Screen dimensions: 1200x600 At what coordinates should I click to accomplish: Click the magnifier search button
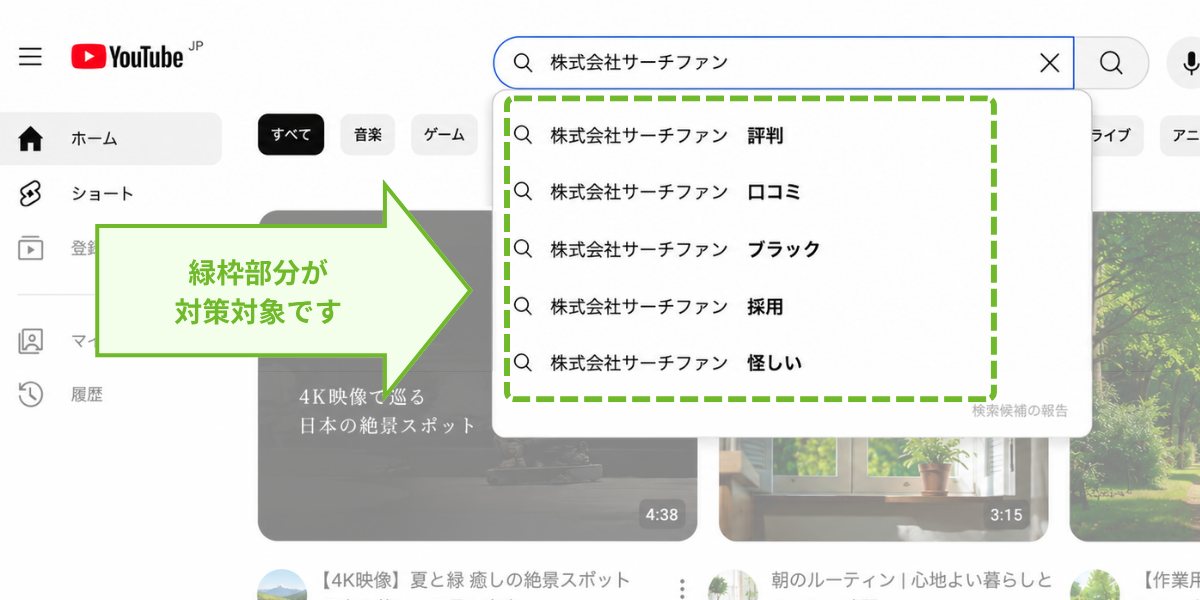(x=1111, y=63)
